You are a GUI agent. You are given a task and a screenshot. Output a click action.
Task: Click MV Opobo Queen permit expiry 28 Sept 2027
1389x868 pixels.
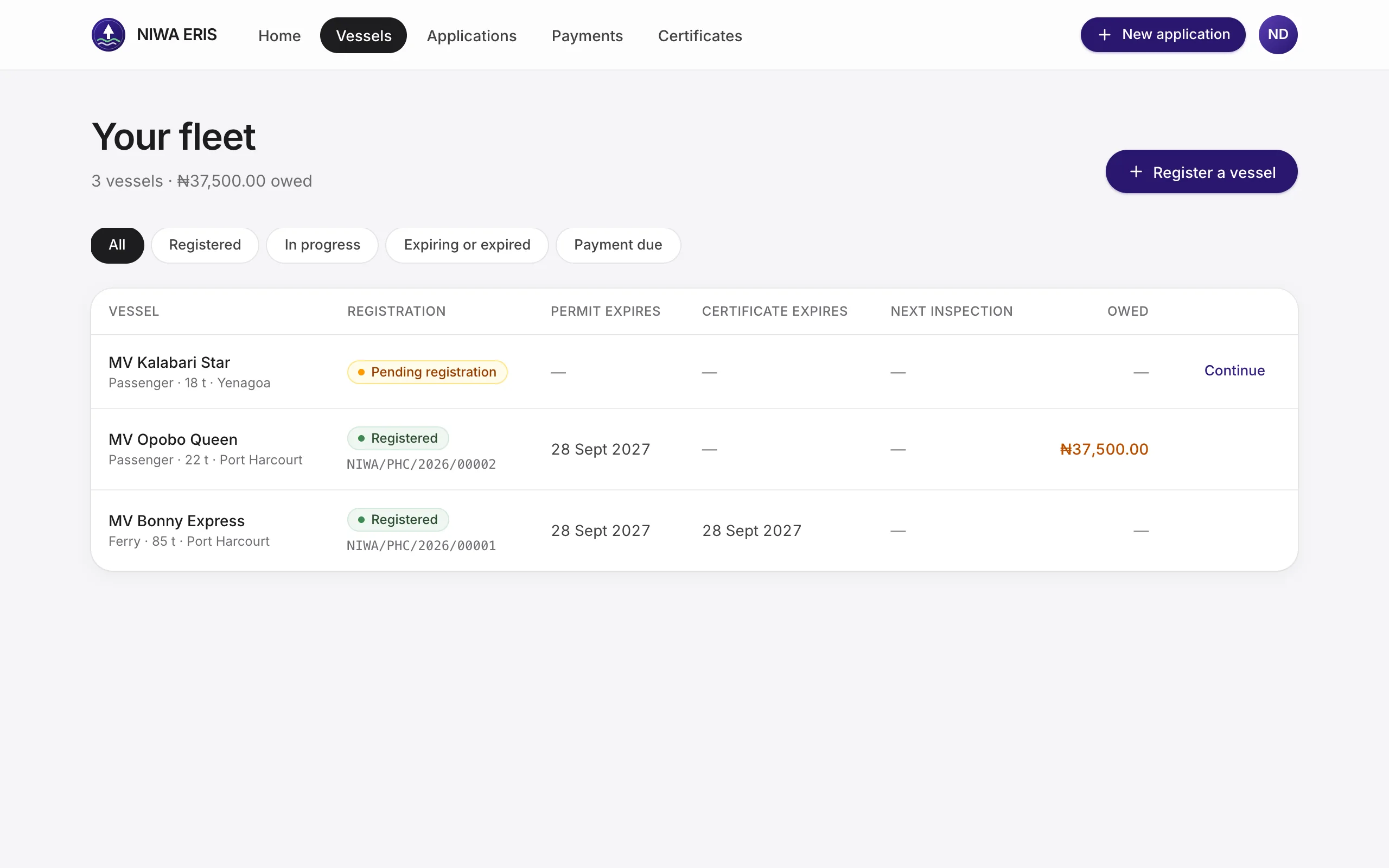point(601,450)
